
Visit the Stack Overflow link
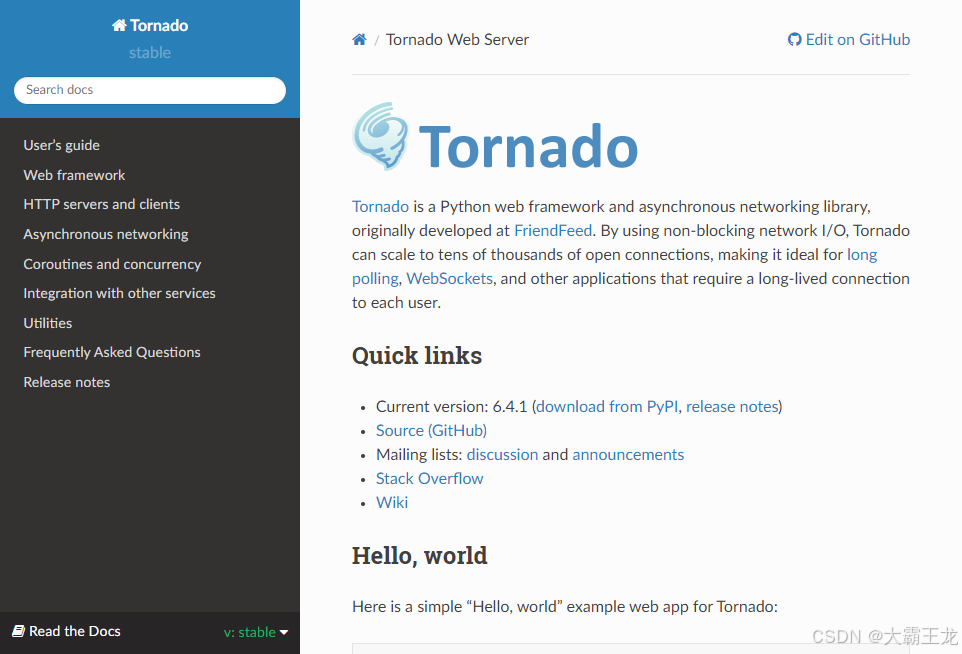pos(429,479)
